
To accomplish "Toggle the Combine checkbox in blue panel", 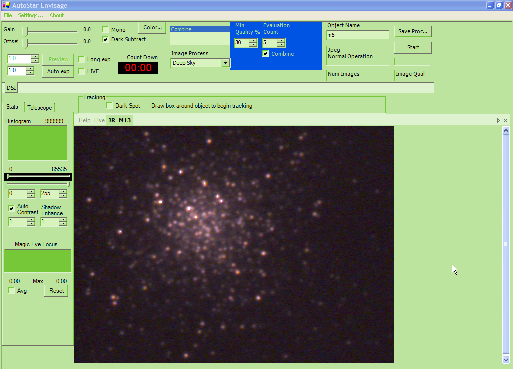I will click(x=265, y=54).
